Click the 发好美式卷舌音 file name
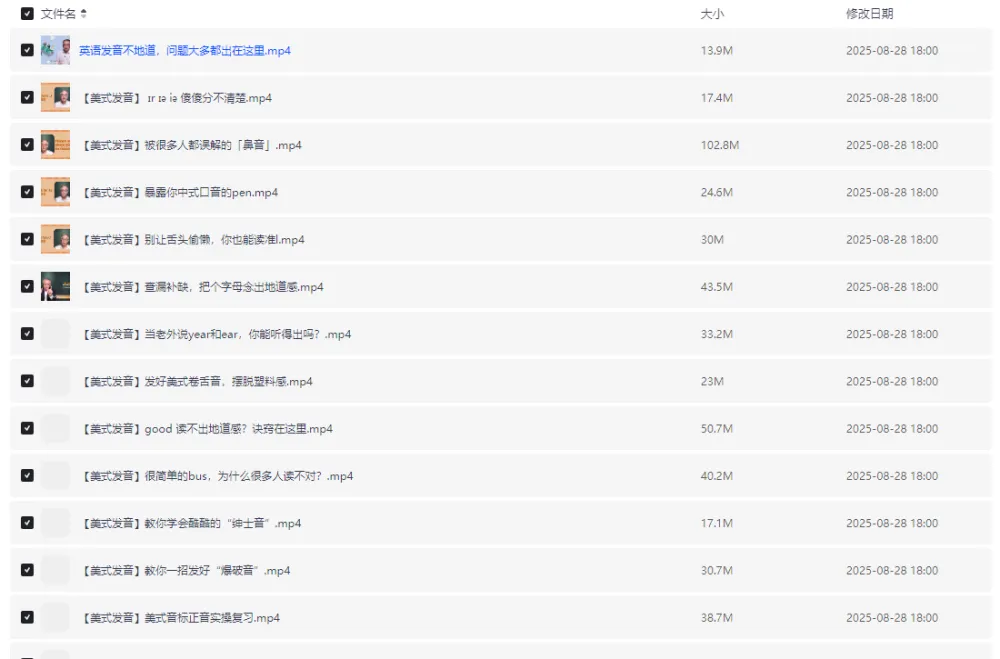Screen dimensions: 1000x659 pos(197,381)
